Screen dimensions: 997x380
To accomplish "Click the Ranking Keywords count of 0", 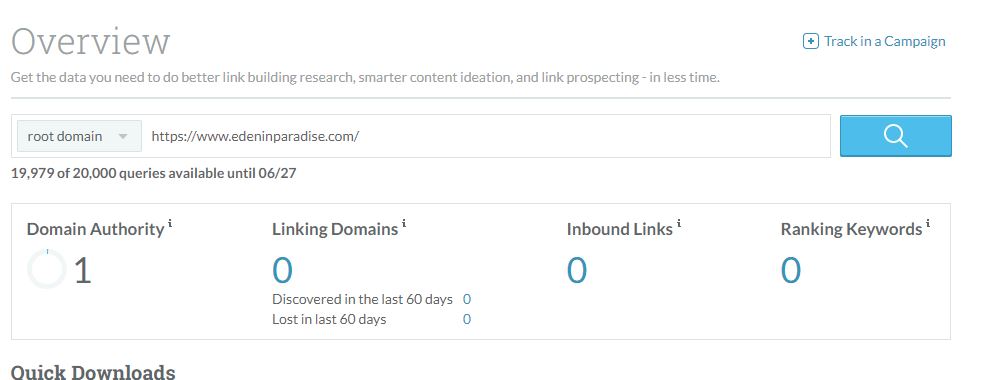I will click(791, 270).
